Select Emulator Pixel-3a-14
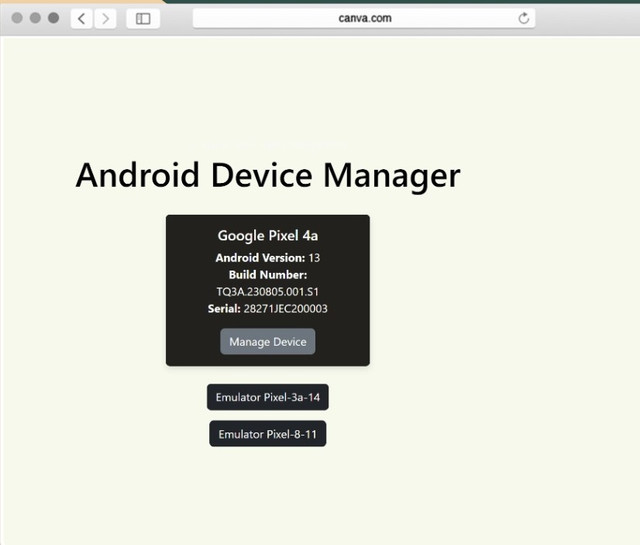Viewport: 640px width, 545px height. click(268, 397)
